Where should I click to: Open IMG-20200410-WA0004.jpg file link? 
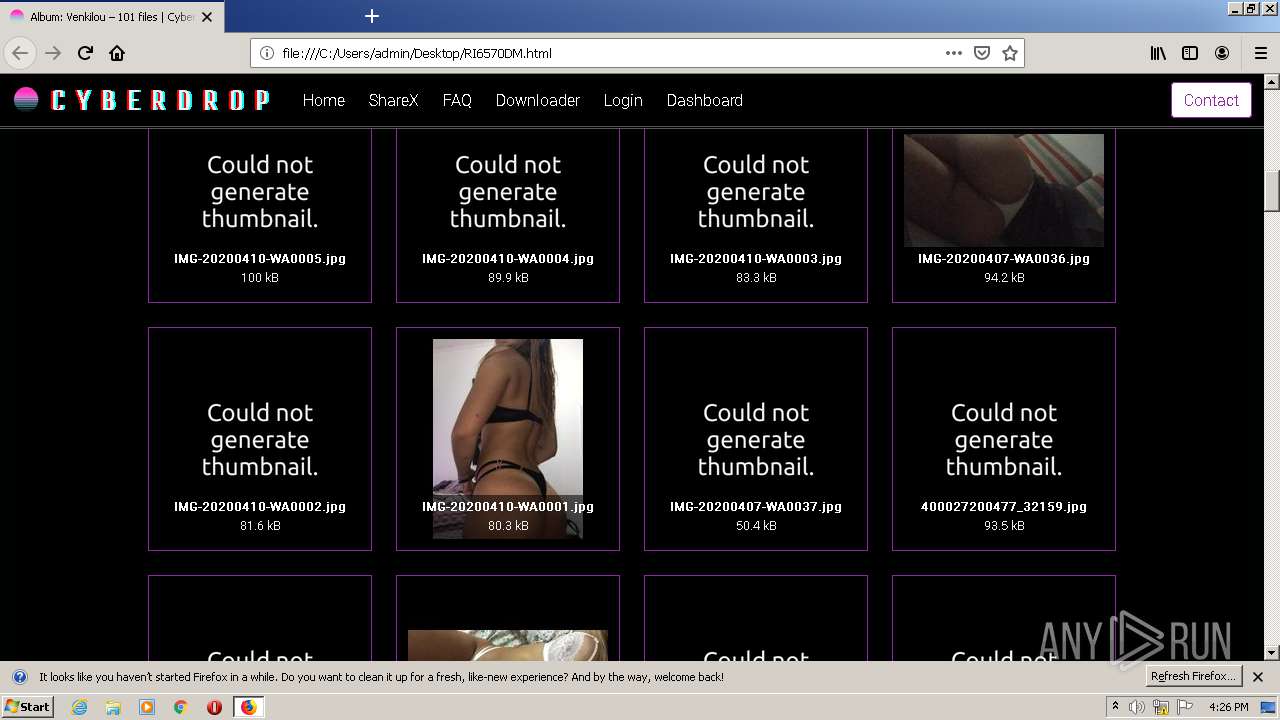[508, 258]
